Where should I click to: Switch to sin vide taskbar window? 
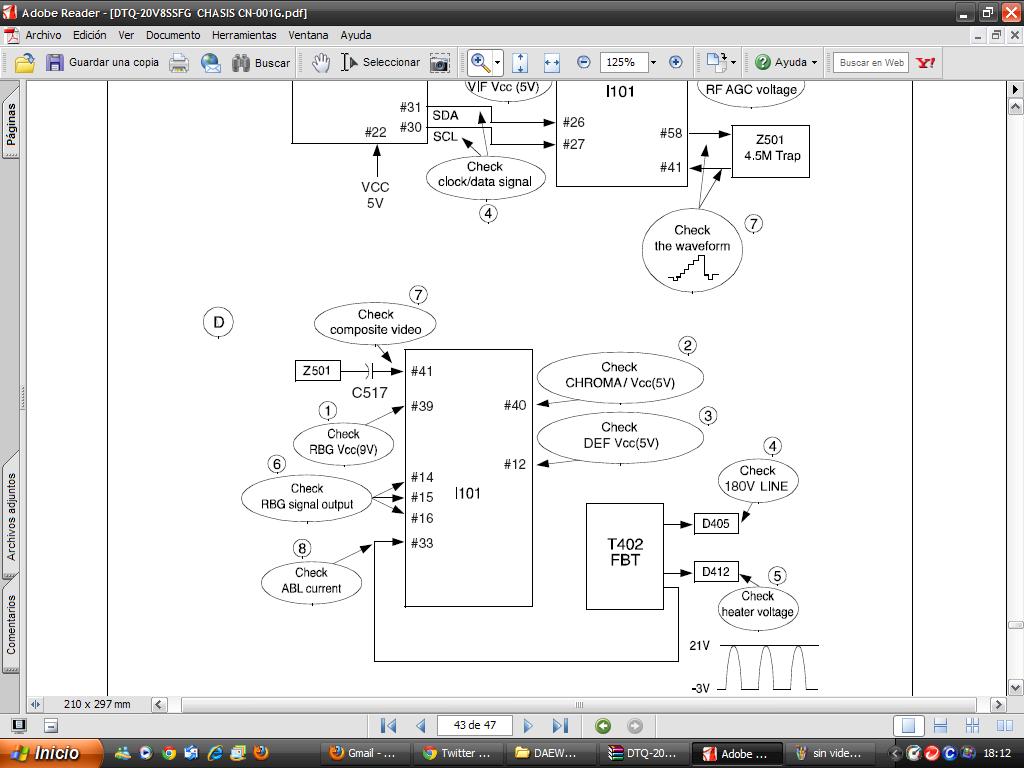click(828, 753)
